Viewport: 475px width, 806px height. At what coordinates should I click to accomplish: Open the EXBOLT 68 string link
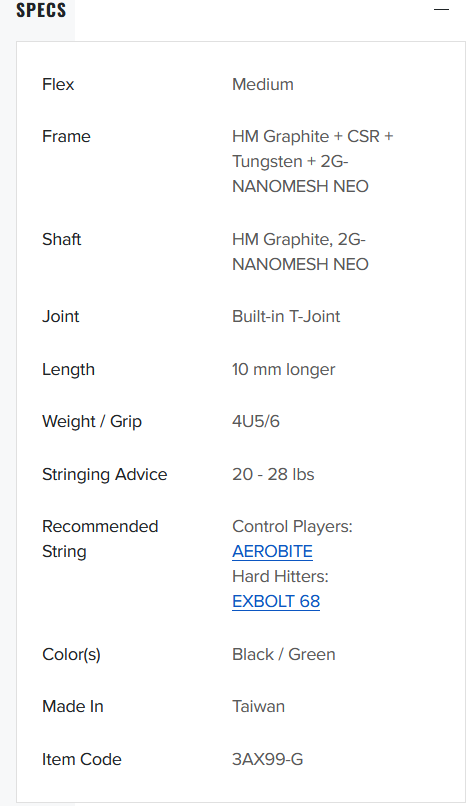click(x=276, y=601)
